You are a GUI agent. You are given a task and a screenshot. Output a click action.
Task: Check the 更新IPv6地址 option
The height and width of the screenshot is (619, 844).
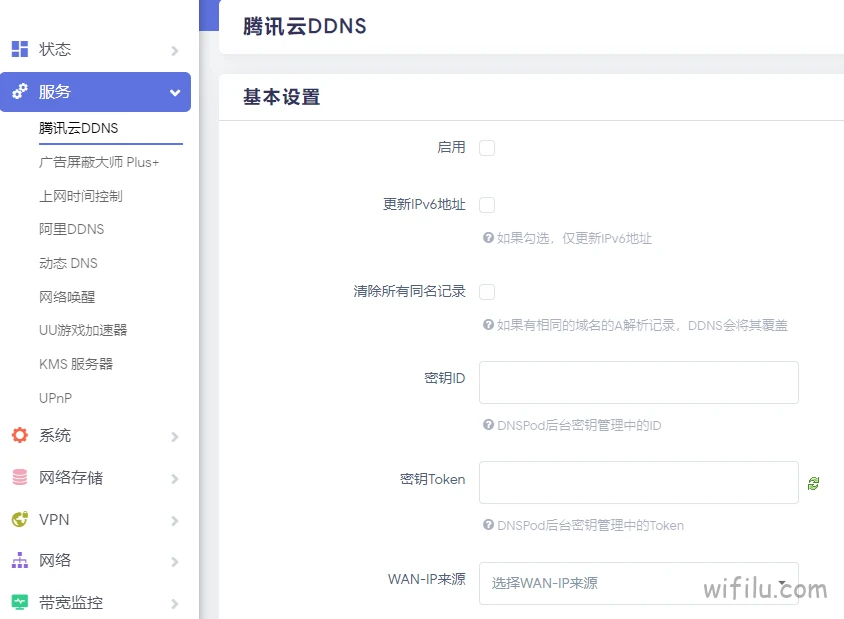(487, 205)
